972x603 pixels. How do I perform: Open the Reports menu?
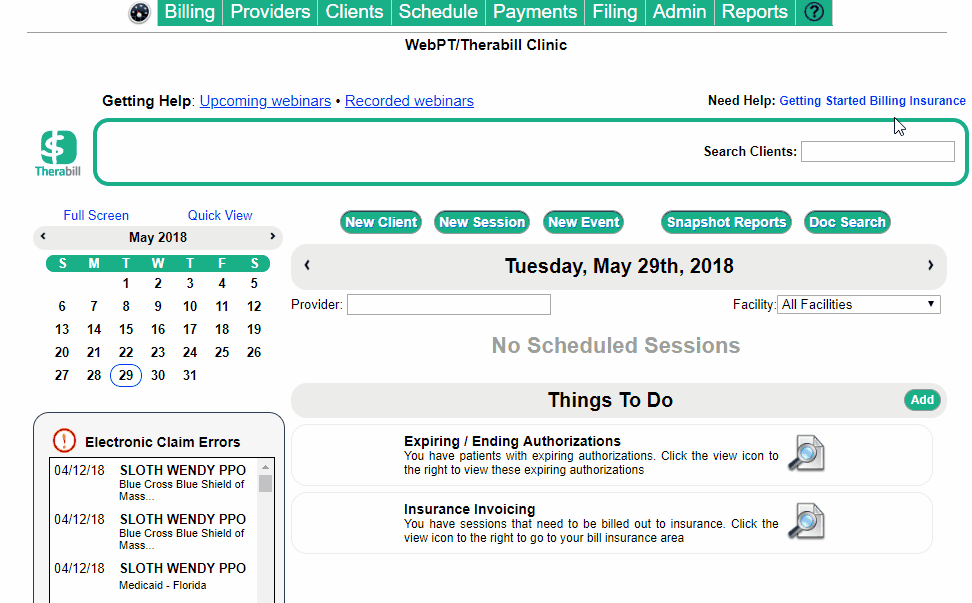[x=754, y=13]
